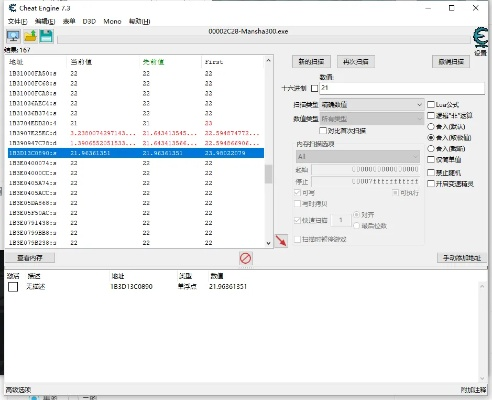Enable the 禁止随机 checkbox
Screen dimensions: 492x400
(431, 173)
